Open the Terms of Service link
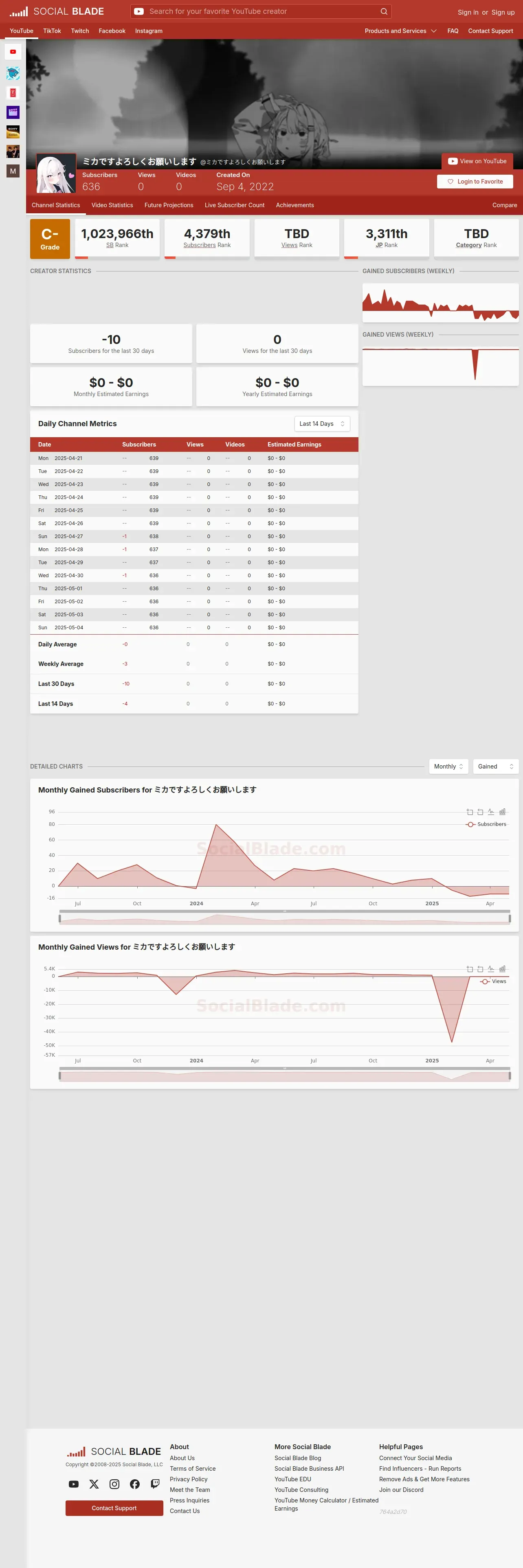This screenshot has height=1568, width=523. 192,1469
